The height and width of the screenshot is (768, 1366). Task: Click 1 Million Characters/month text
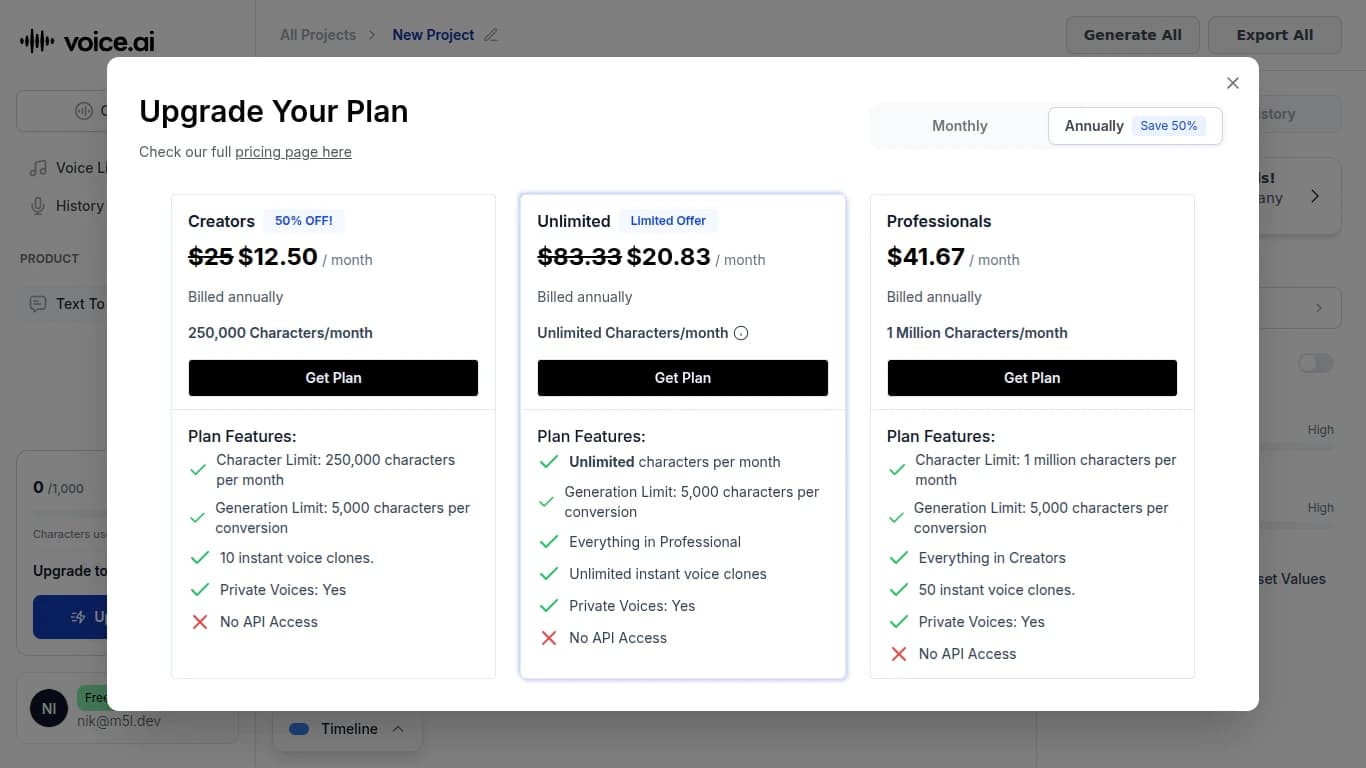click(977, 333)
